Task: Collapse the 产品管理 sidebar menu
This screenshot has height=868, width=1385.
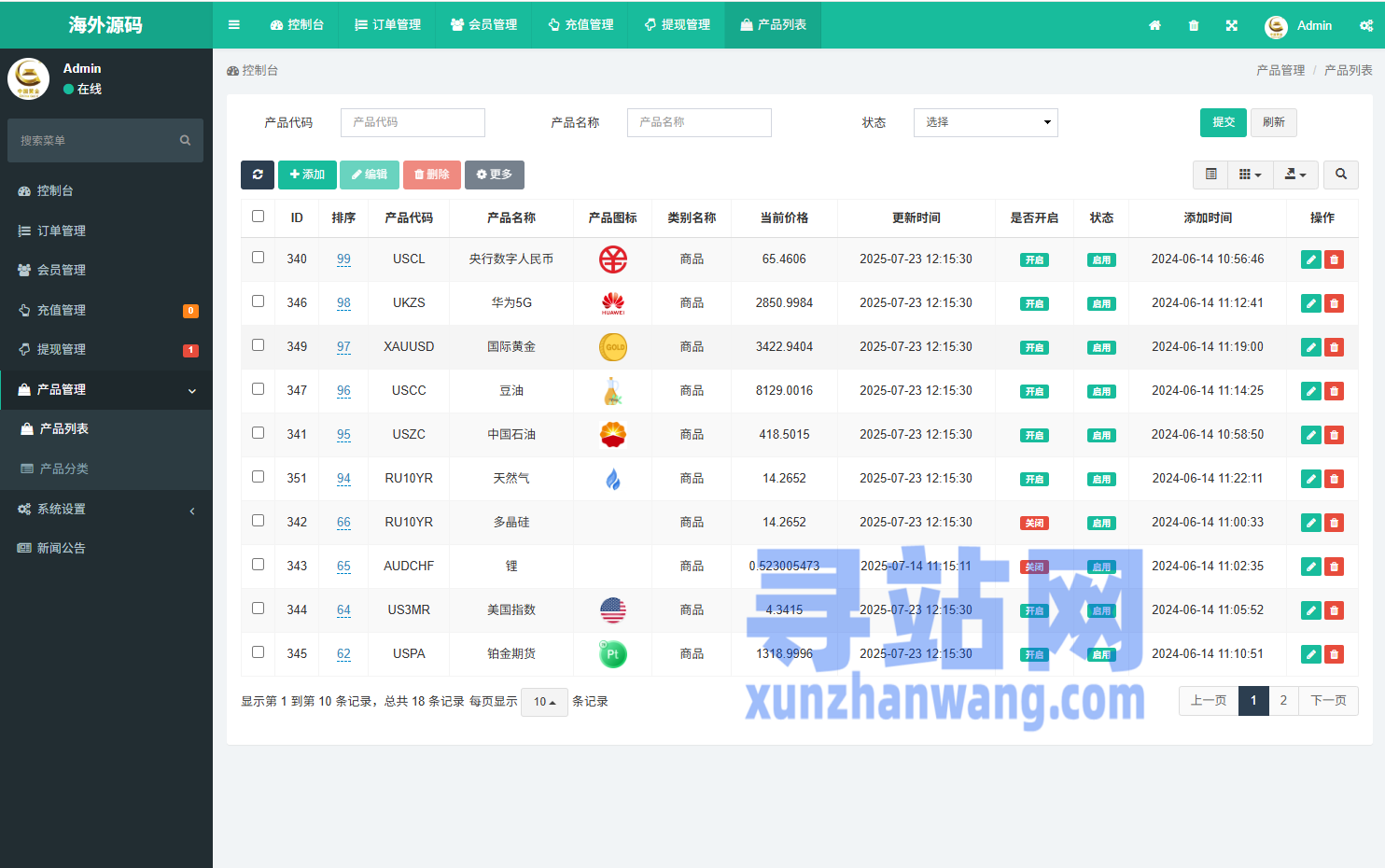Action: [x=106, y=389]
